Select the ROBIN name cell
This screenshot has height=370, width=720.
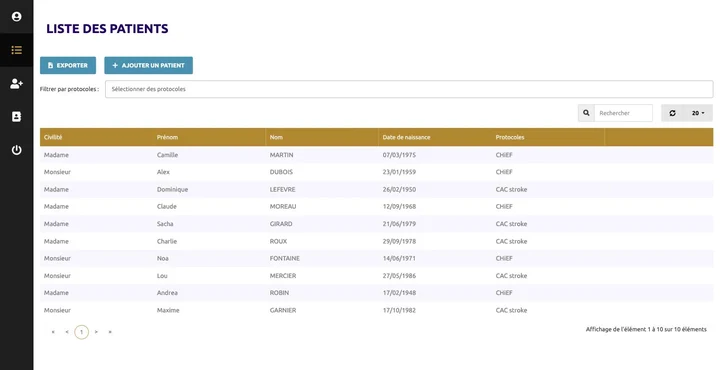tap(279, 293)
